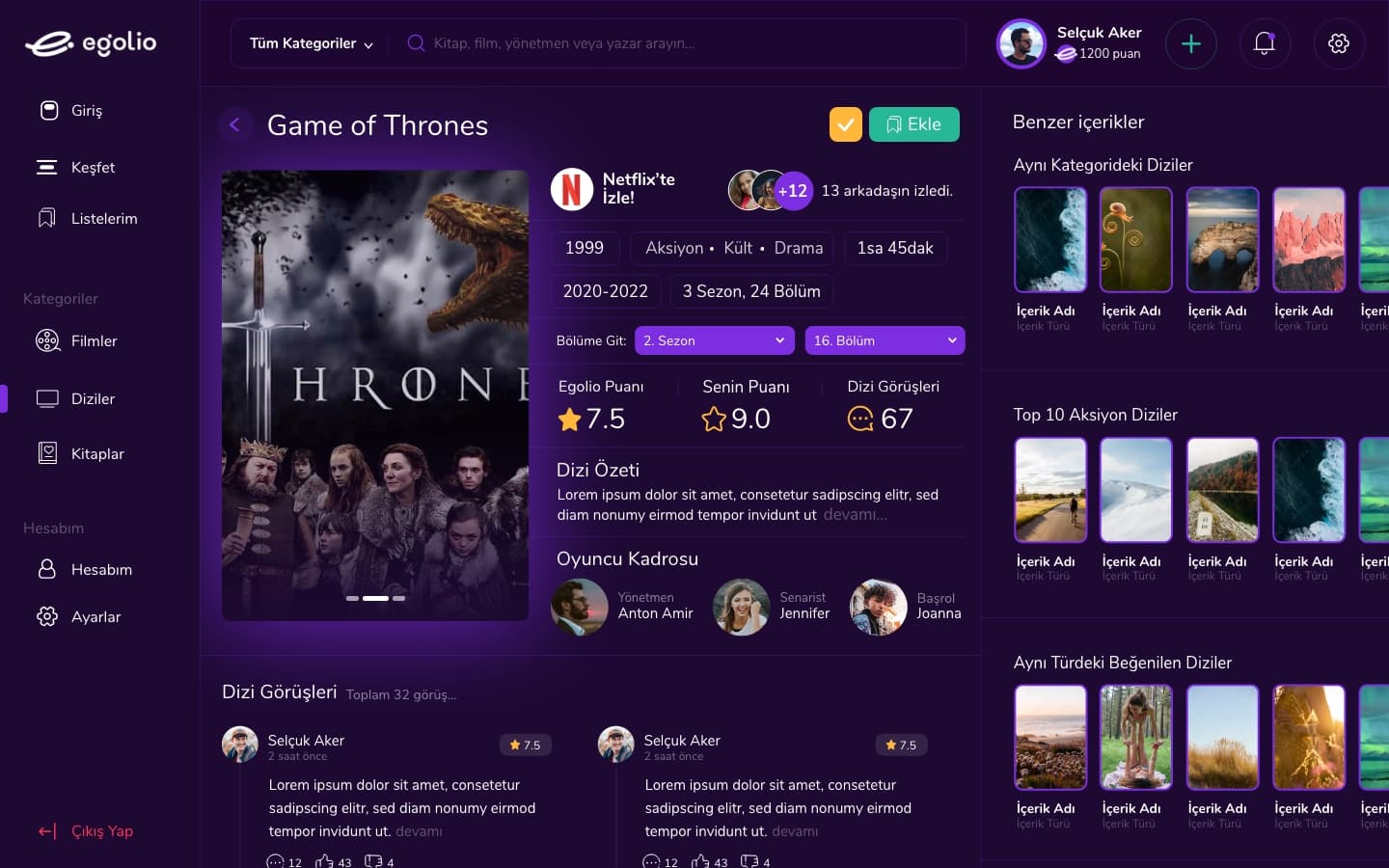Screen dimensions: 1389x868
Task: Click devamı in the first review
Action: (x=419, y=831)
